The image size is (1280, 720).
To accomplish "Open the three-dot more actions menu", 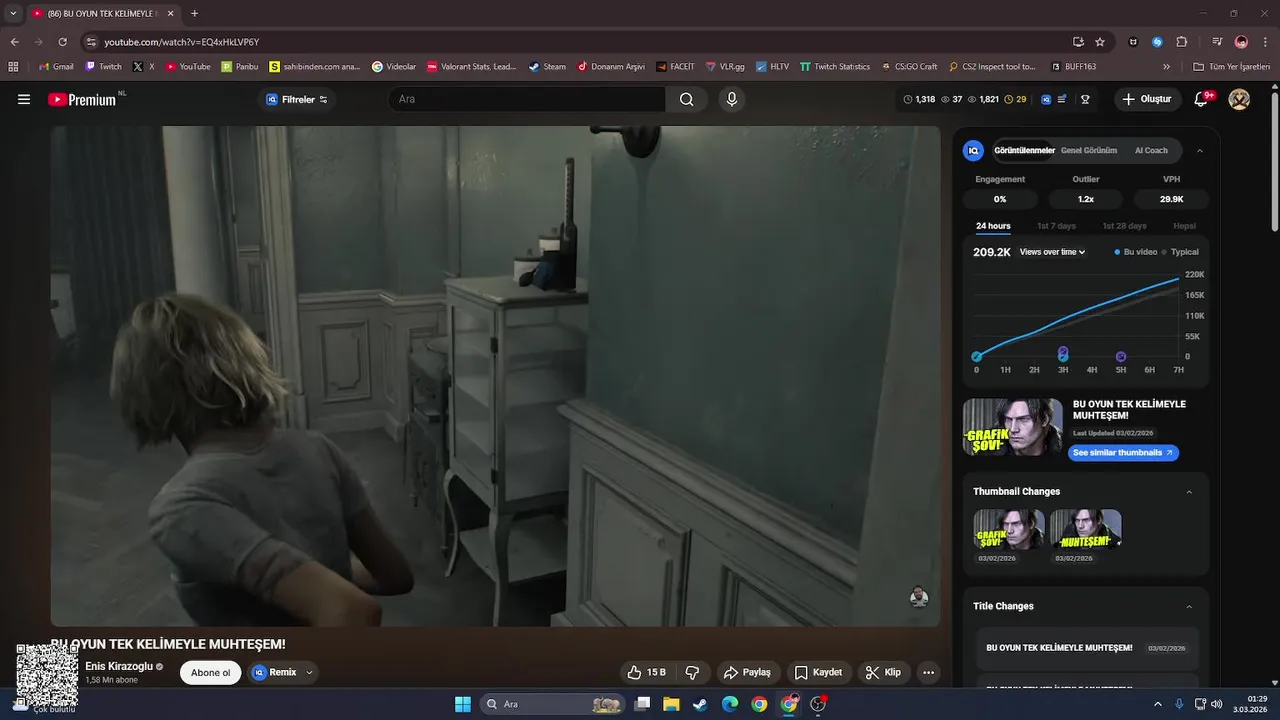I will point(928,672).
